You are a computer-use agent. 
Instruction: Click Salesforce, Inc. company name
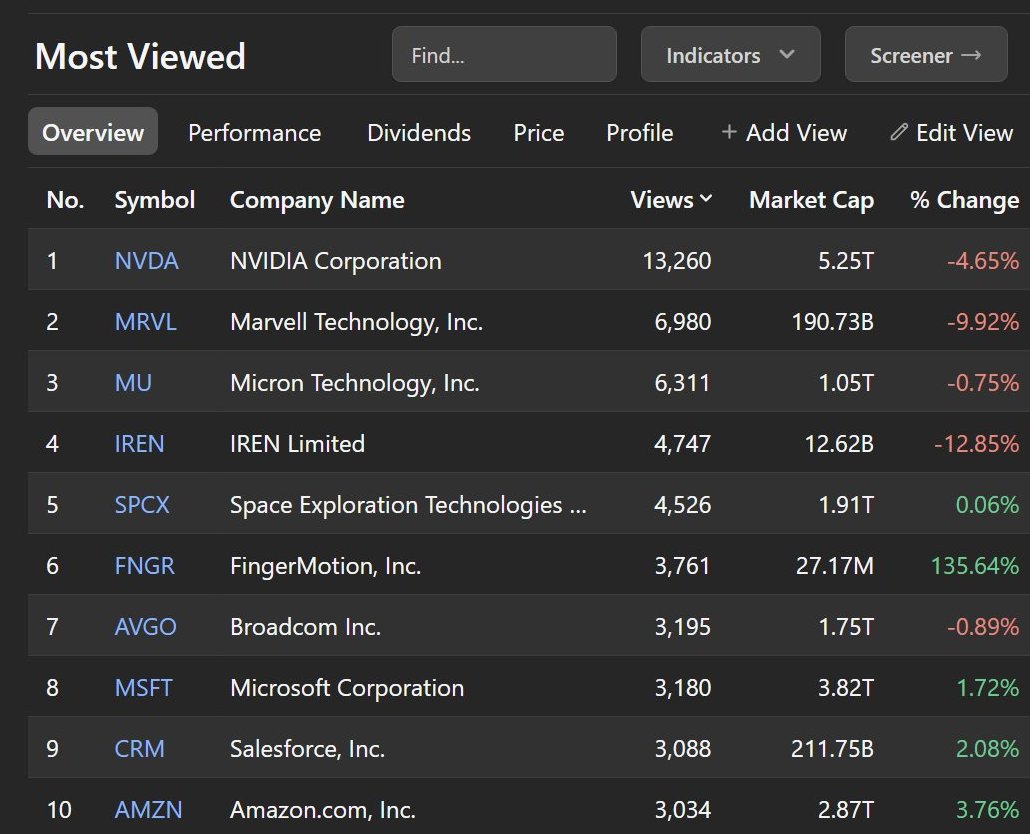coord(307,749)
